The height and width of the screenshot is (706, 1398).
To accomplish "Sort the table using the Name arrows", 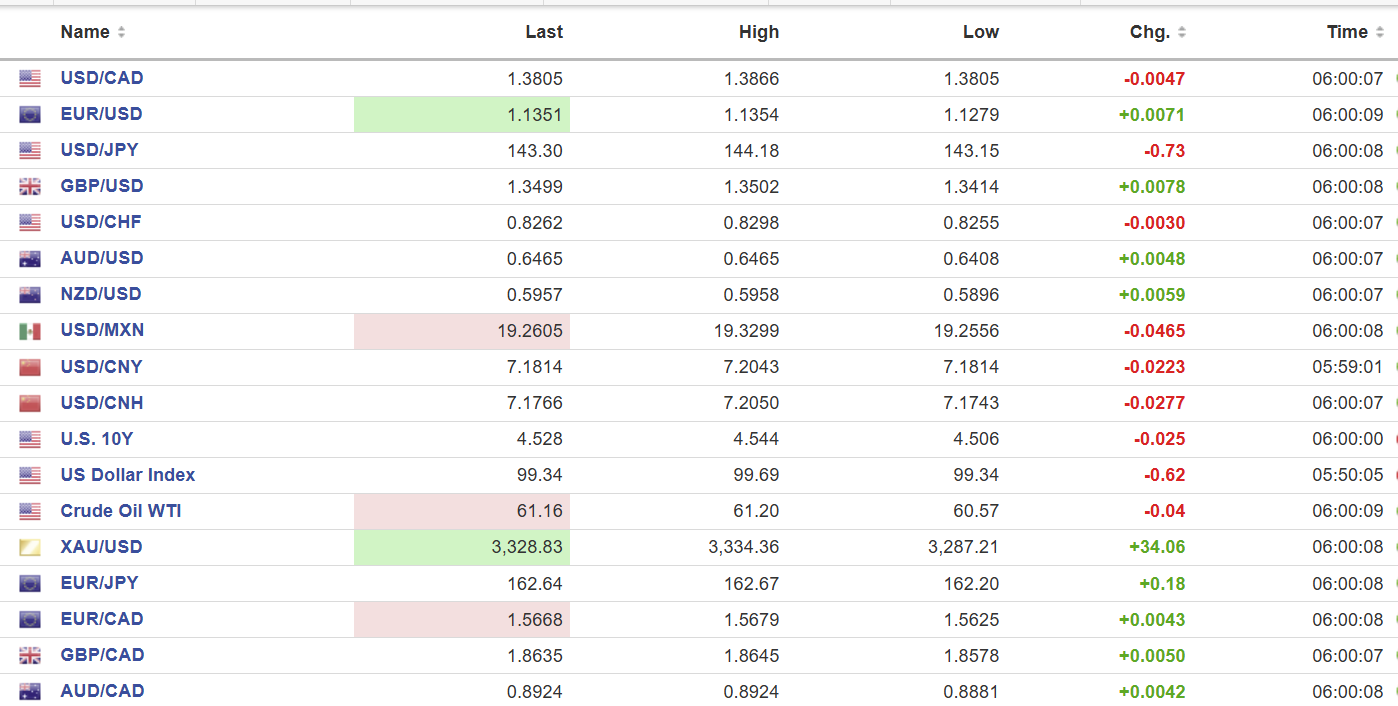I will 121,32.
